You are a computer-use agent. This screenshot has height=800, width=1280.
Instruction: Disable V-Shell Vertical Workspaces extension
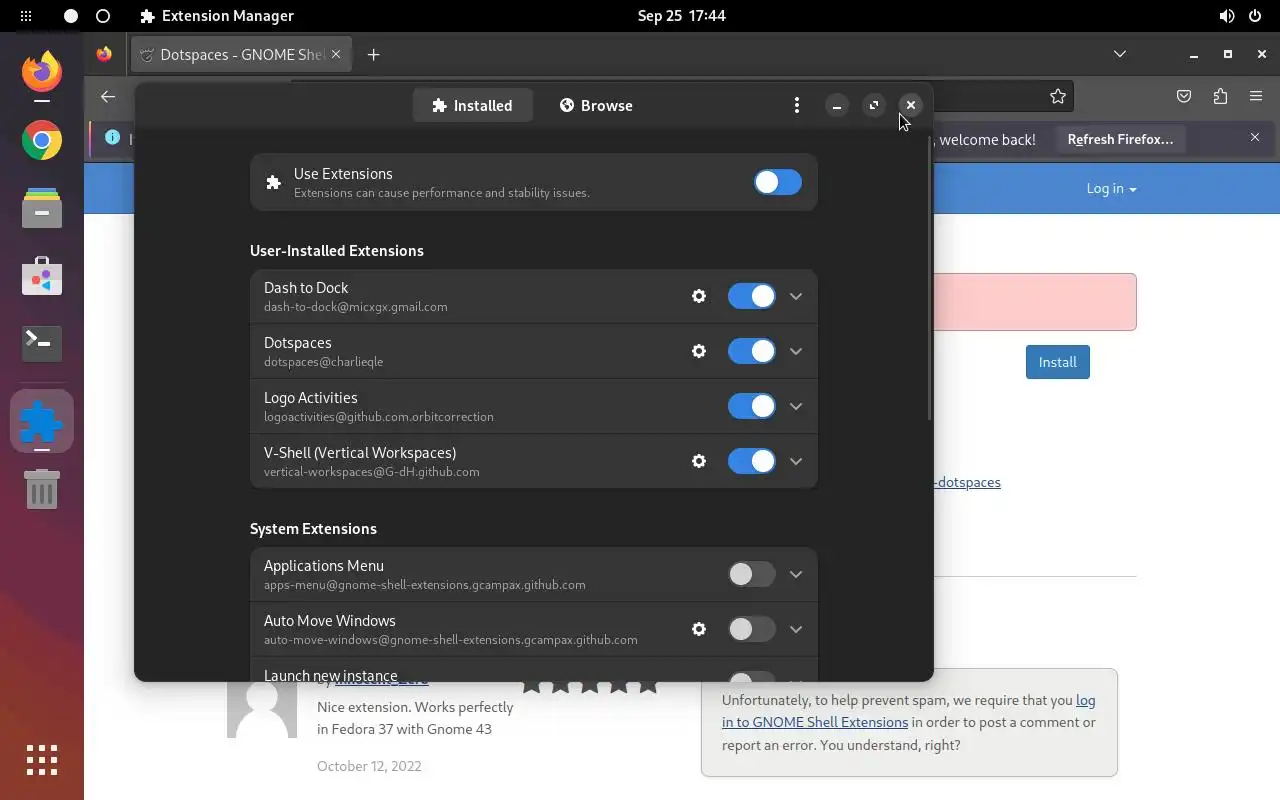tap(751, 461)
